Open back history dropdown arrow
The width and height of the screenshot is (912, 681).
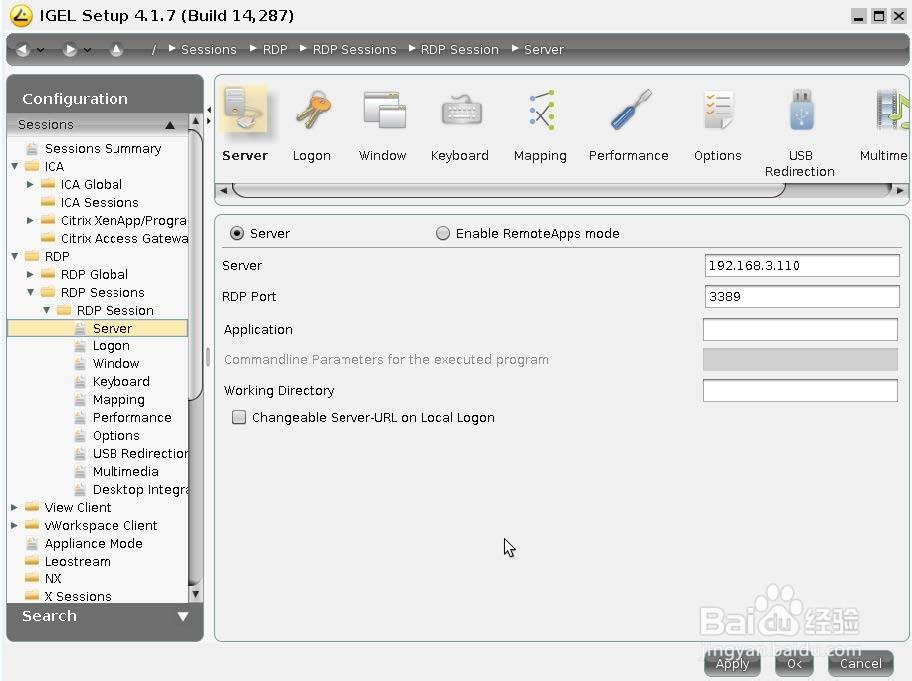click(x=41, y=50)
